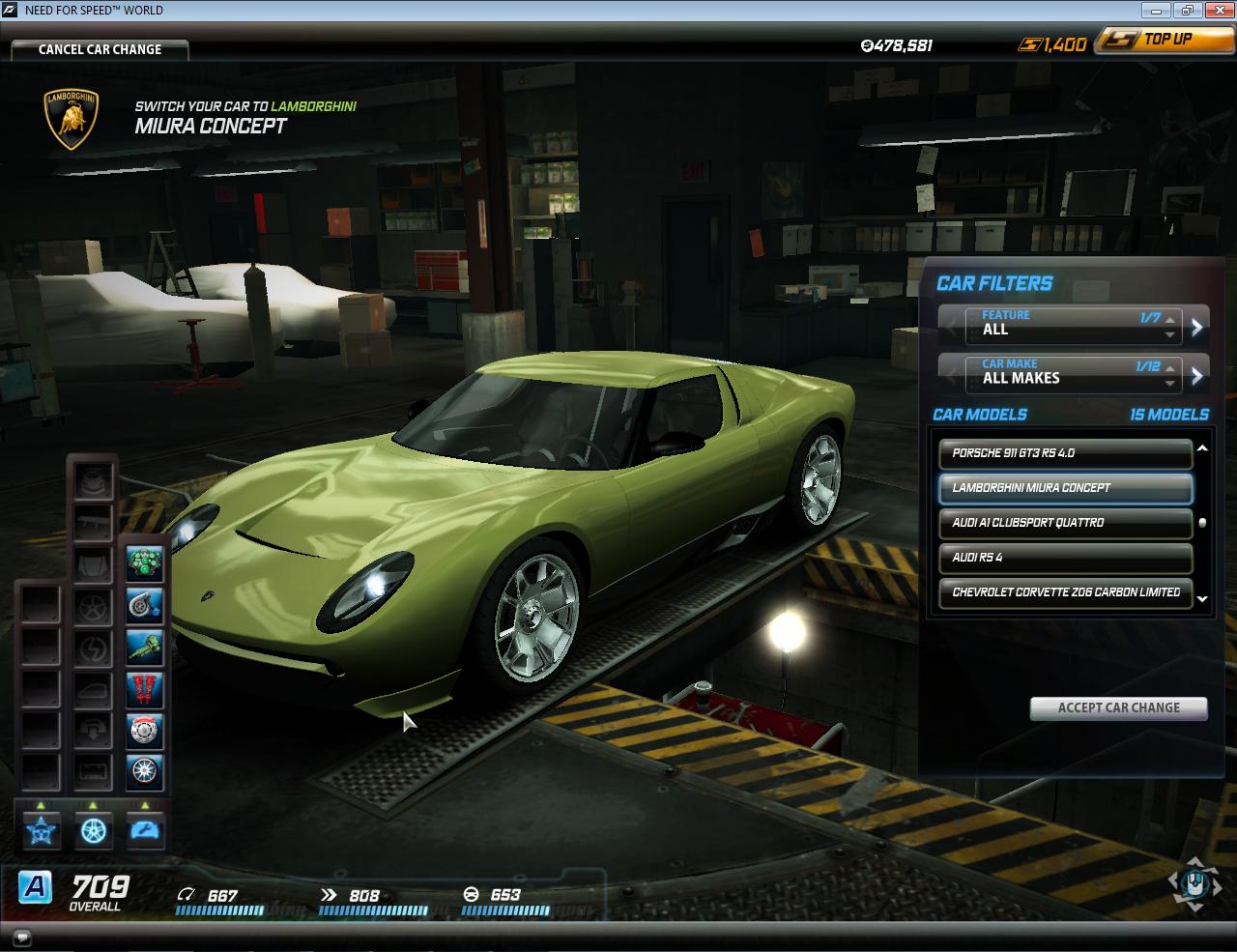
Task: Open the chat bubble icon
Action: [x=22, y=938]
